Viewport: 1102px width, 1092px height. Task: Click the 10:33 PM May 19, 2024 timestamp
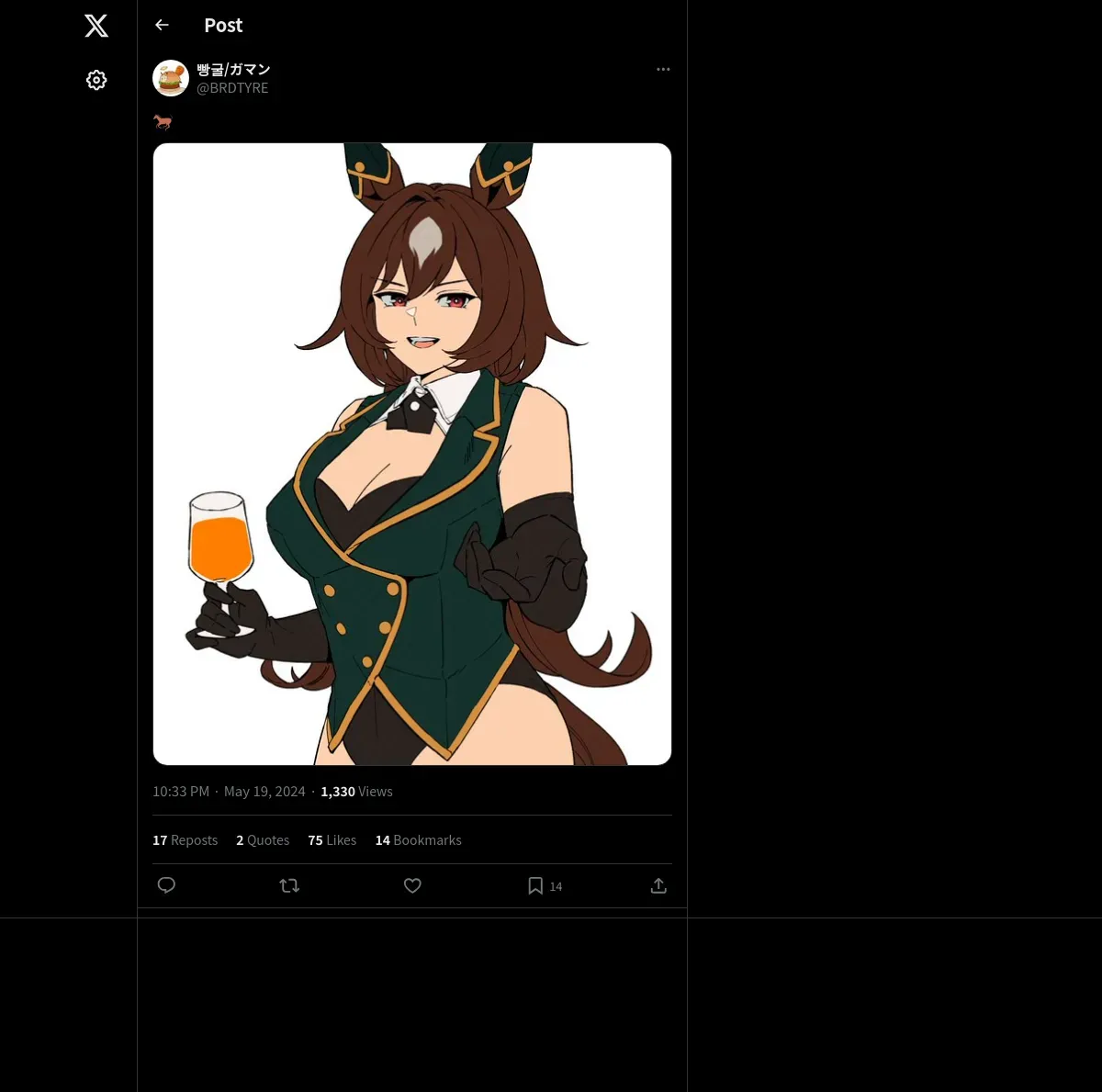229,792
